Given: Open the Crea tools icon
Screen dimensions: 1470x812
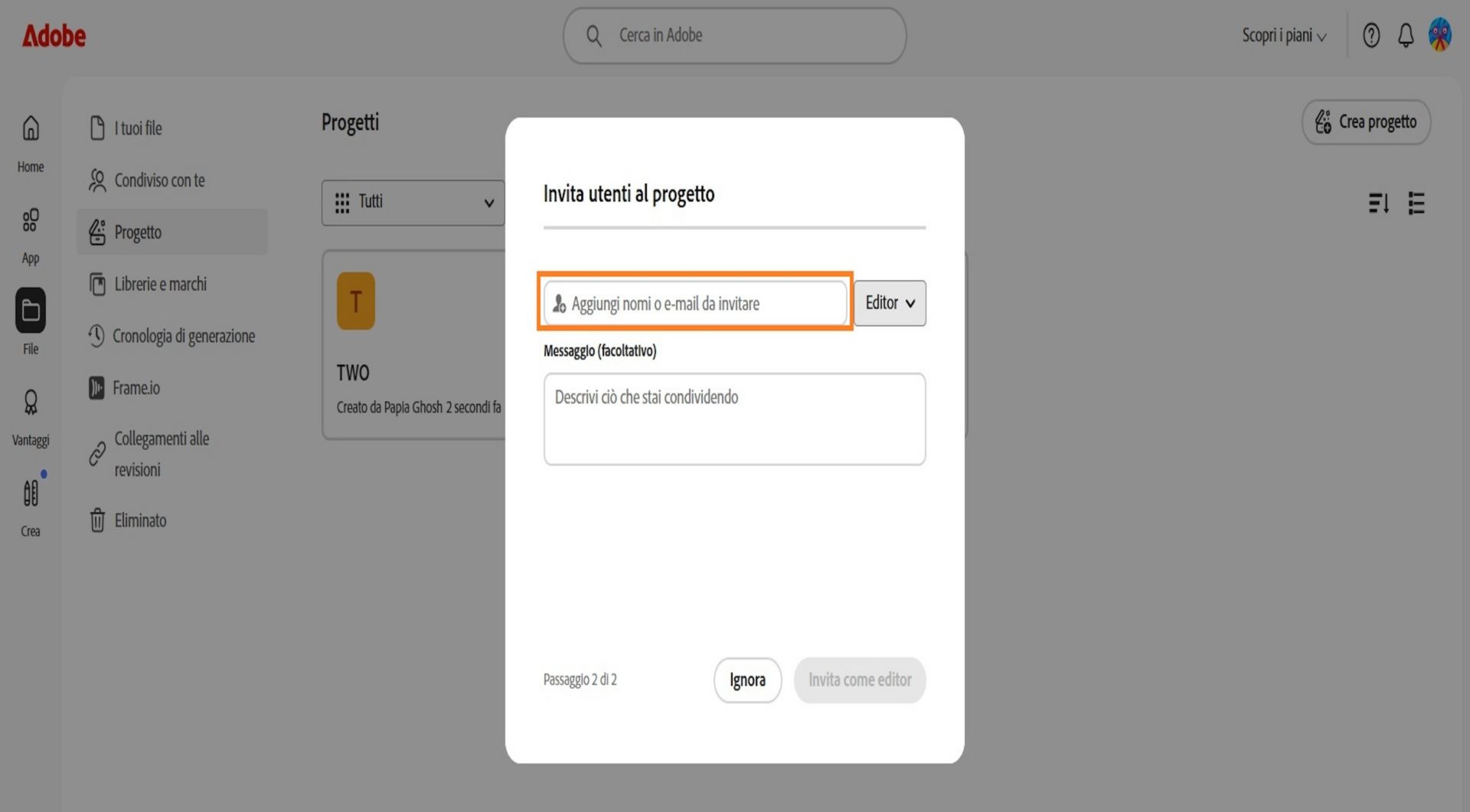Looking at the screenshot, I should pyautogui.click(x=31, y=494).
